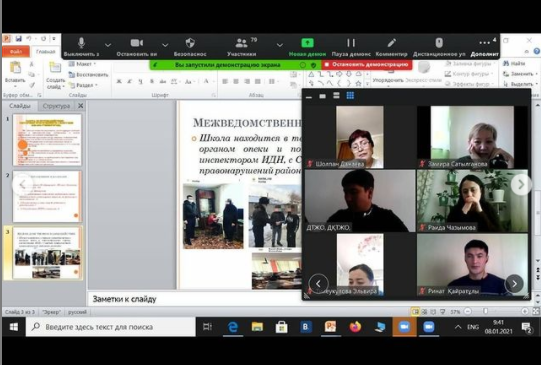Viewport: 541px width, 365px height.
Task: Switch video panel to gallery grid view
Action: (x=350, y=96)
